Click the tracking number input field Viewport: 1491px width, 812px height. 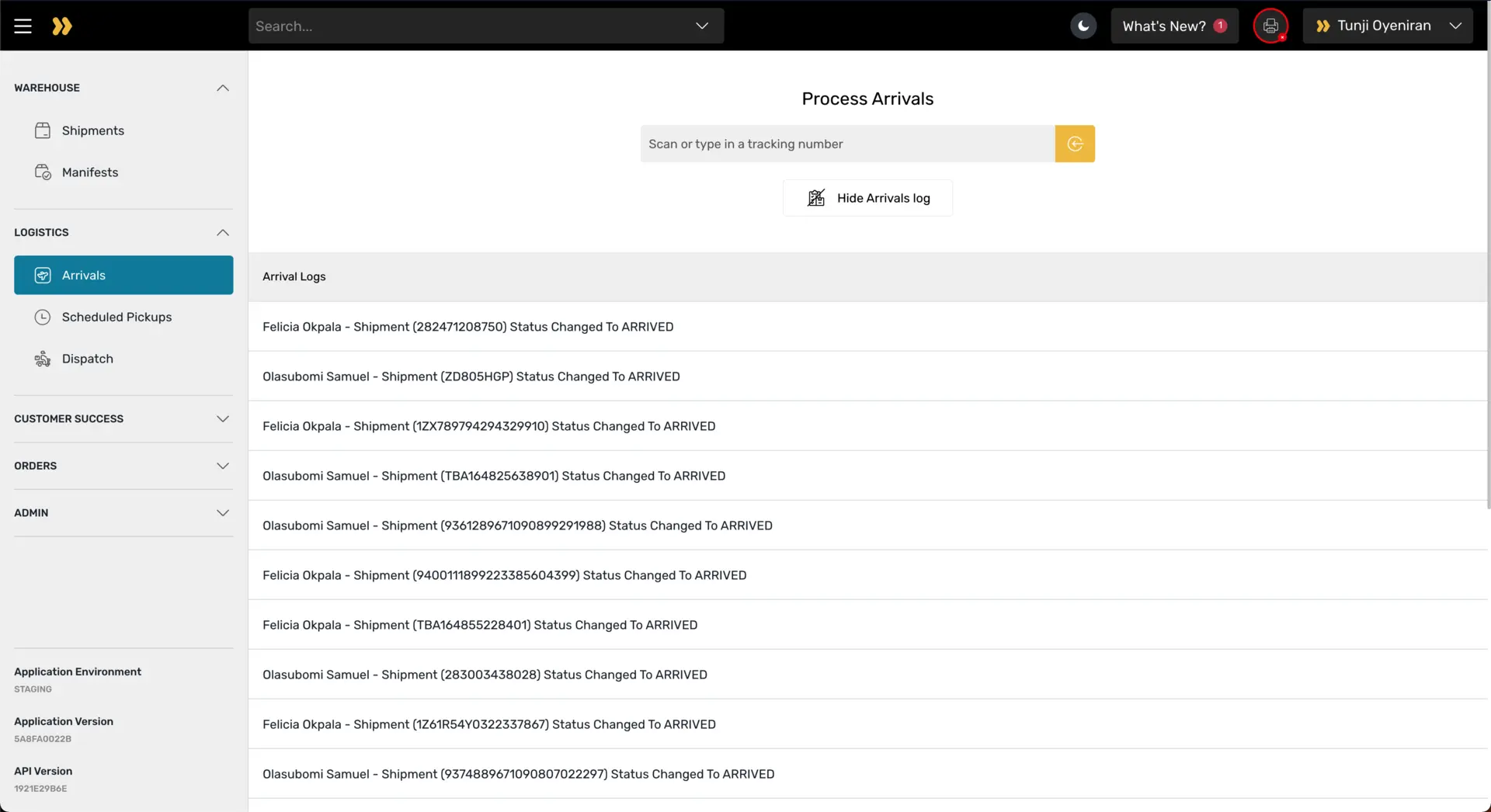[847, 144]
